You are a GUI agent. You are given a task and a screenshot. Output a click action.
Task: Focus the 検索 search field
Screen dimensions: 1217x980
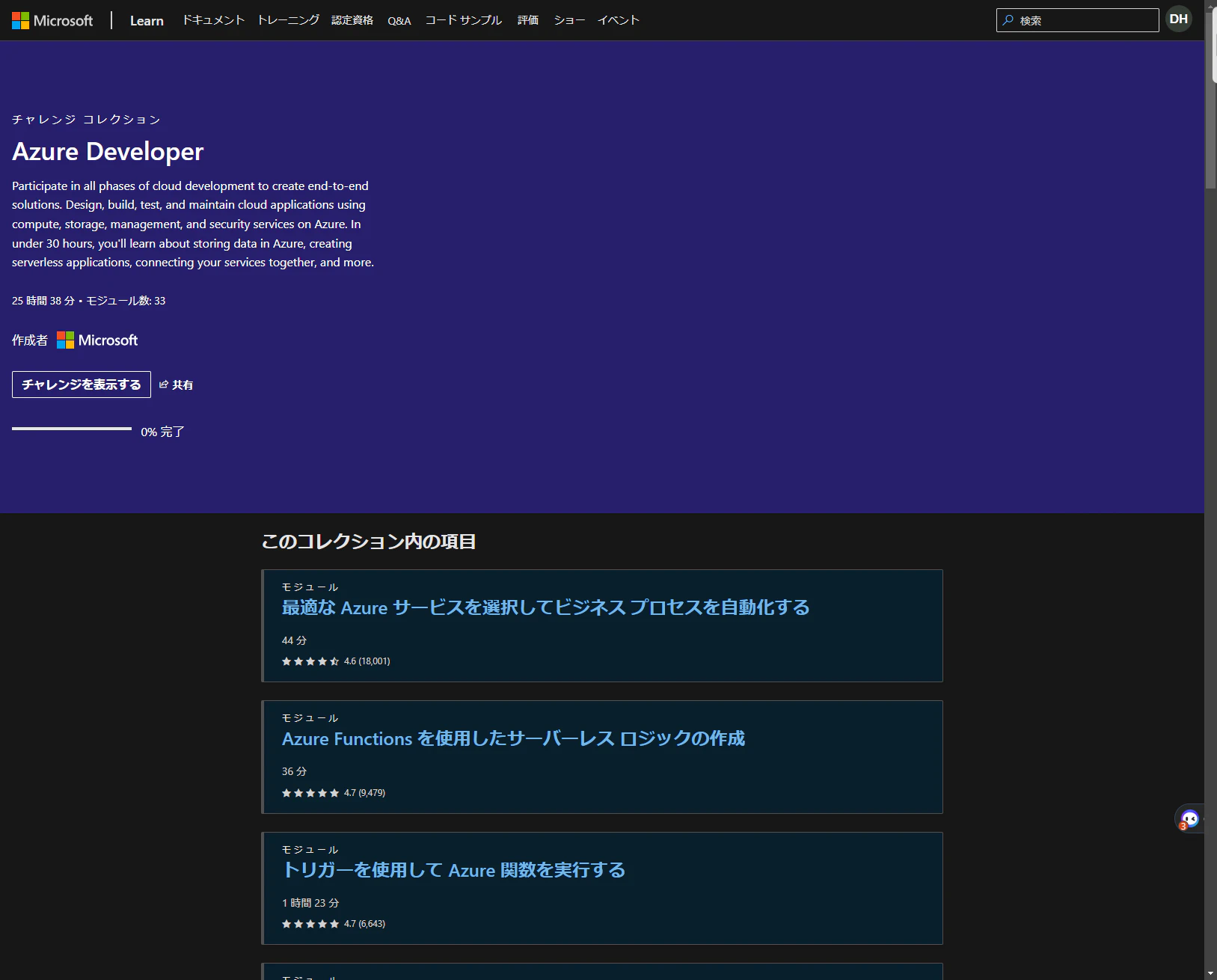point(1077,20)
